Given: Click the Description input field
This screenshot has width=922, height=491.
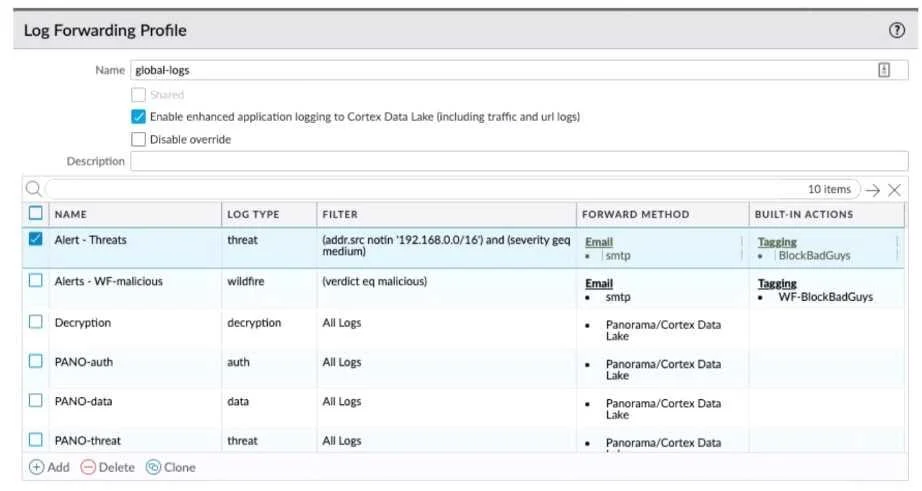Looking at the screenshot, I should click(x=519, y=161).
